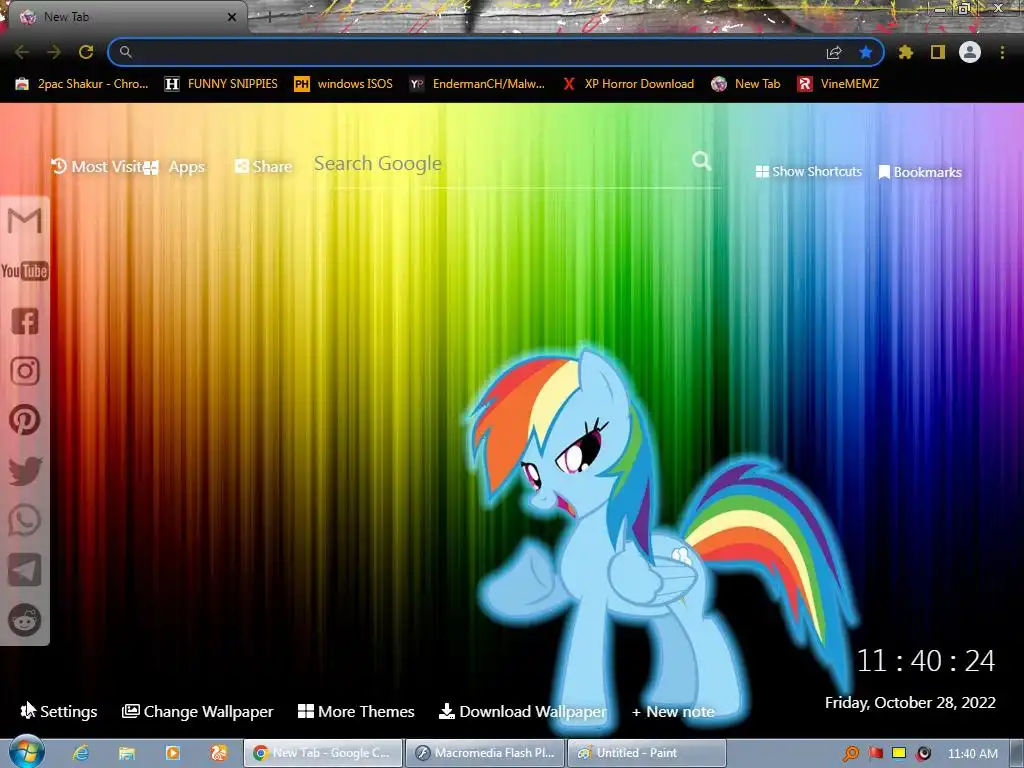
Task: Share this page icon in address bar
Action: tap(834, 52)
